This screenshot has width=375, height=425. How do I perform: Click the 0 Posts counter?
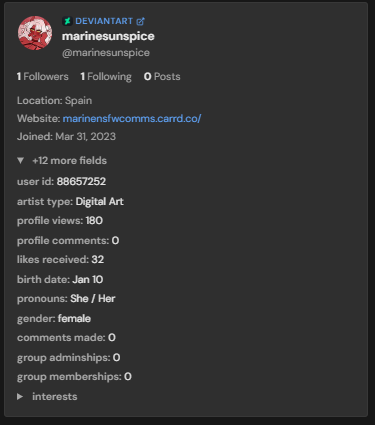coord(162,77)
